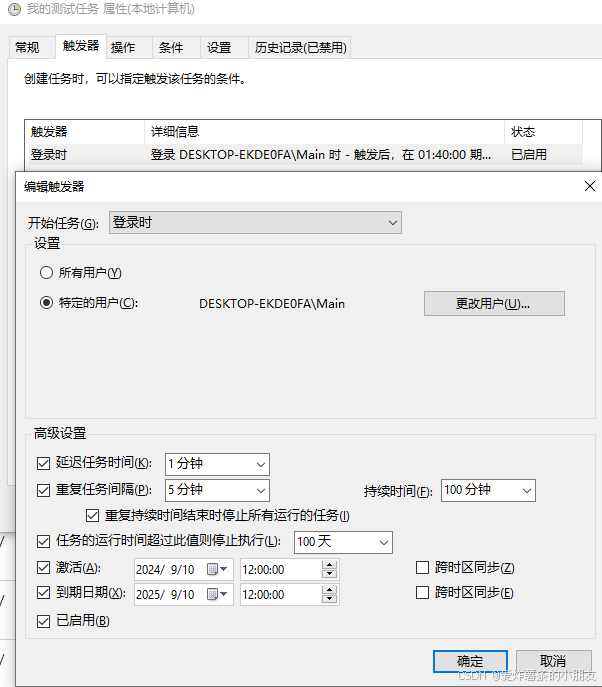Toggle 重复任务间隔 checkbox
The height and width of the screenshot is (687, 602).
coord(43,490)
